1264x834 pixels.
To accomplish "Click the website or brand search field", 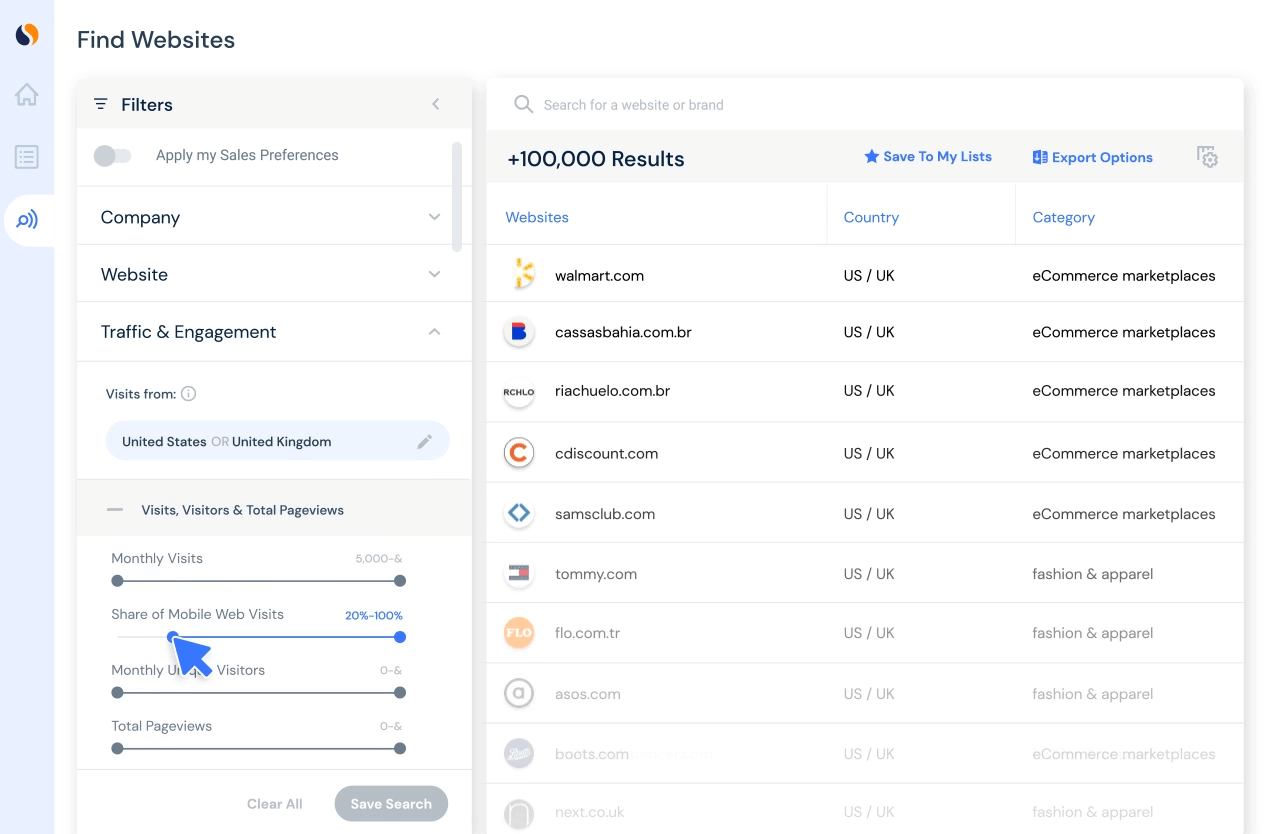I will (865, 104).
